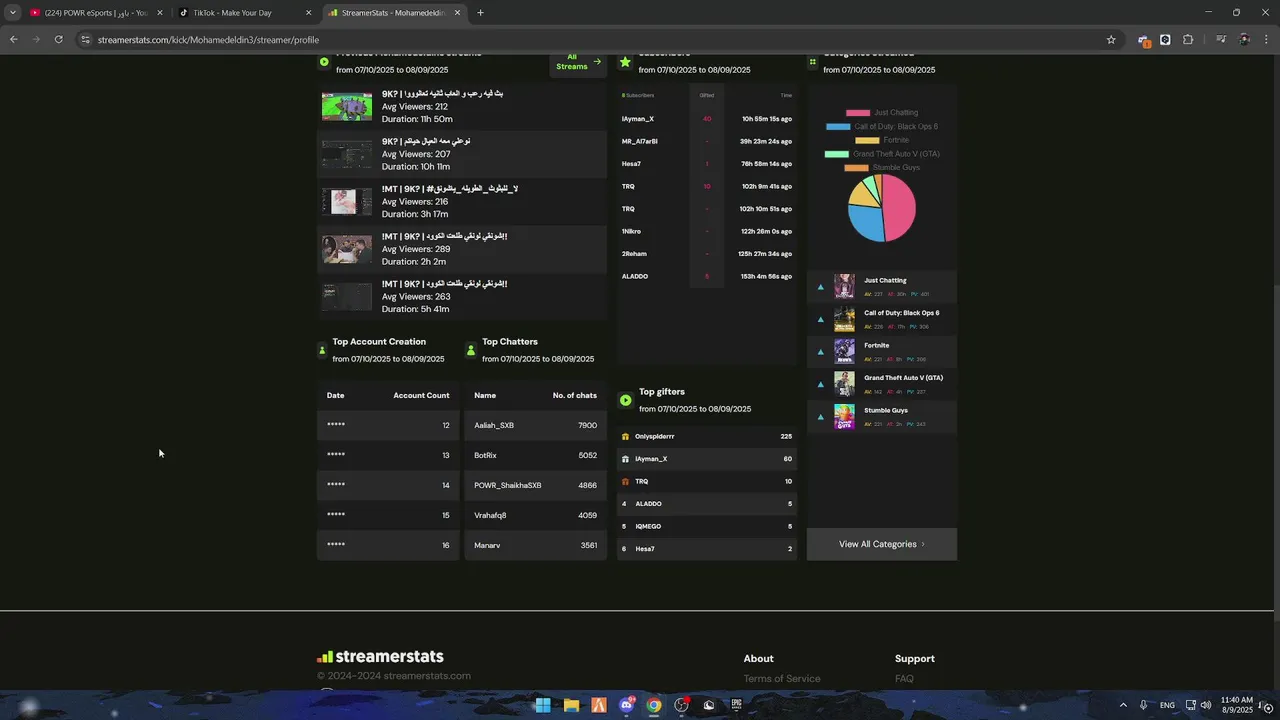Open the 11h 50m stream thumbnail
This screenshot has width=1280, height=720.
347,106
